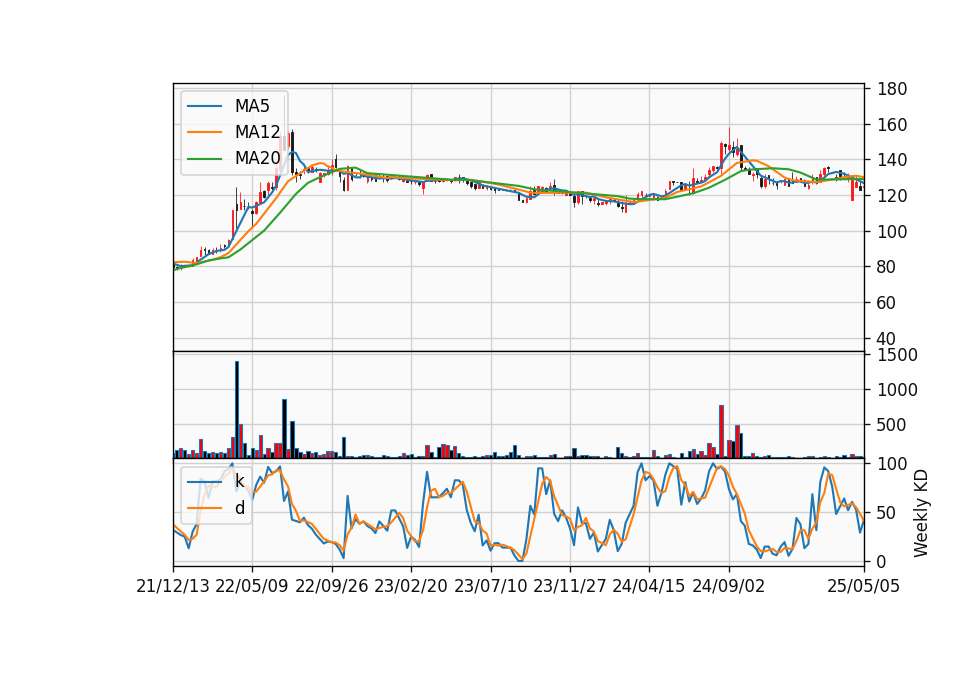Click the 160 price axis label
The width and height of the screenshot is (960, 690).
click(x=892, y=125)
